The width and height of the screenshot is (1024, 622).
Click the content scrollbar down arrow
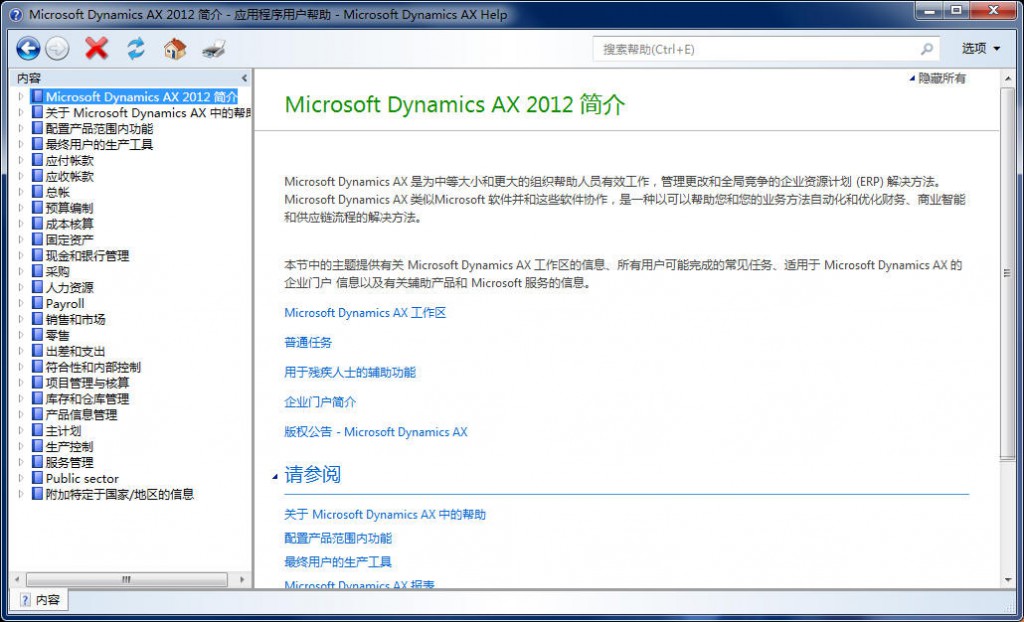pyautogui.click(x=1007, y=580)
